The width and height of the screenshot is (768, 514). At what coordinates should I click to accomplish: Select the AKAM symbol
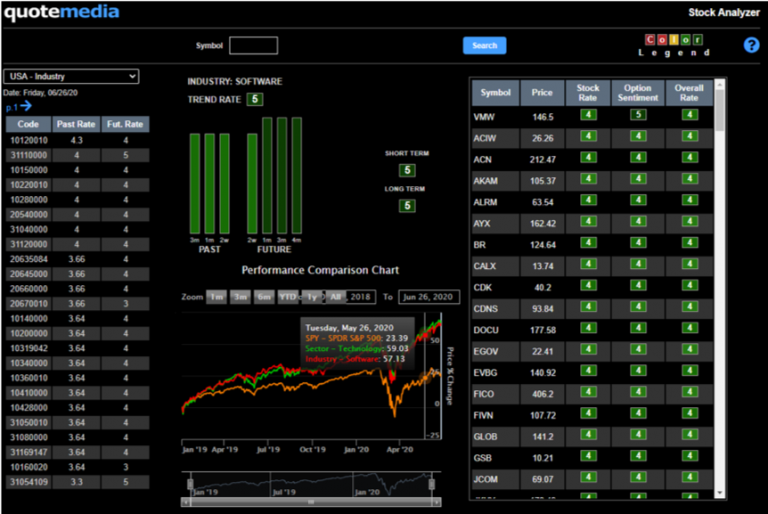(485, 181)
